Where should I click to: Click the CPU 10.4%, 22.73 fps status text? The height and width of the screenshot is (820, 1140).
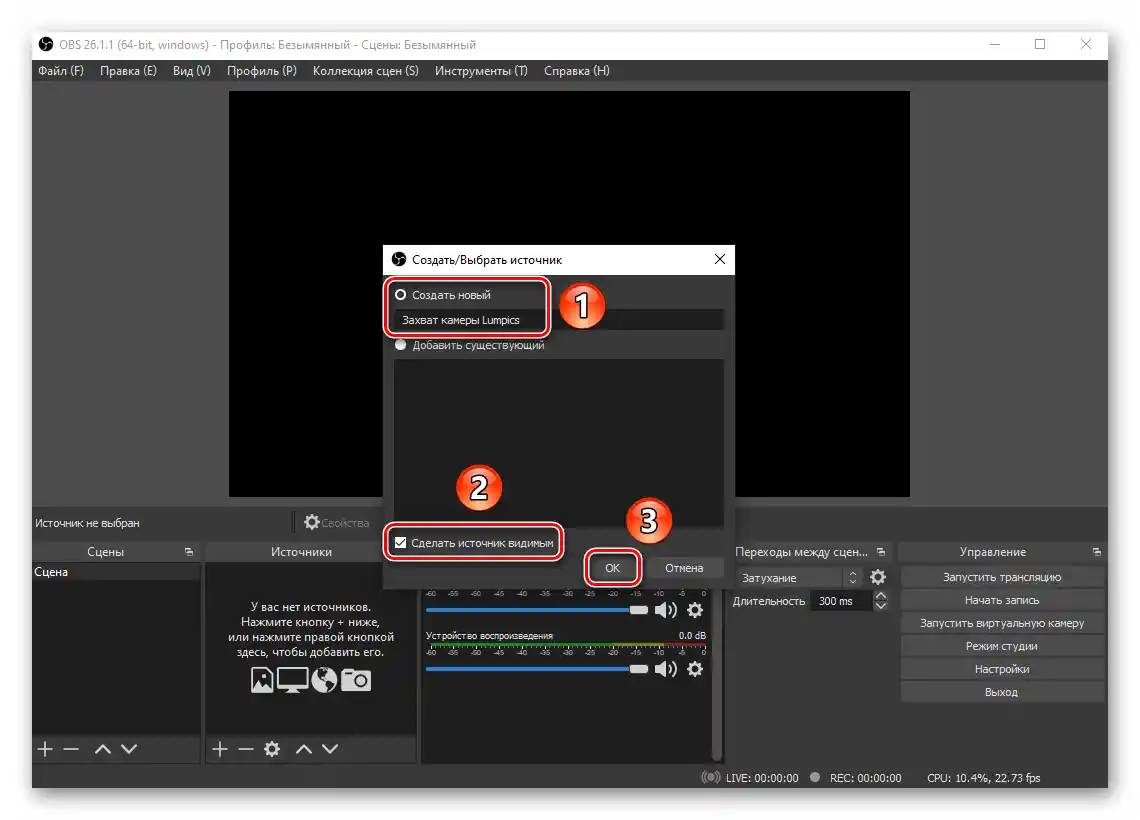coord(983,778)
